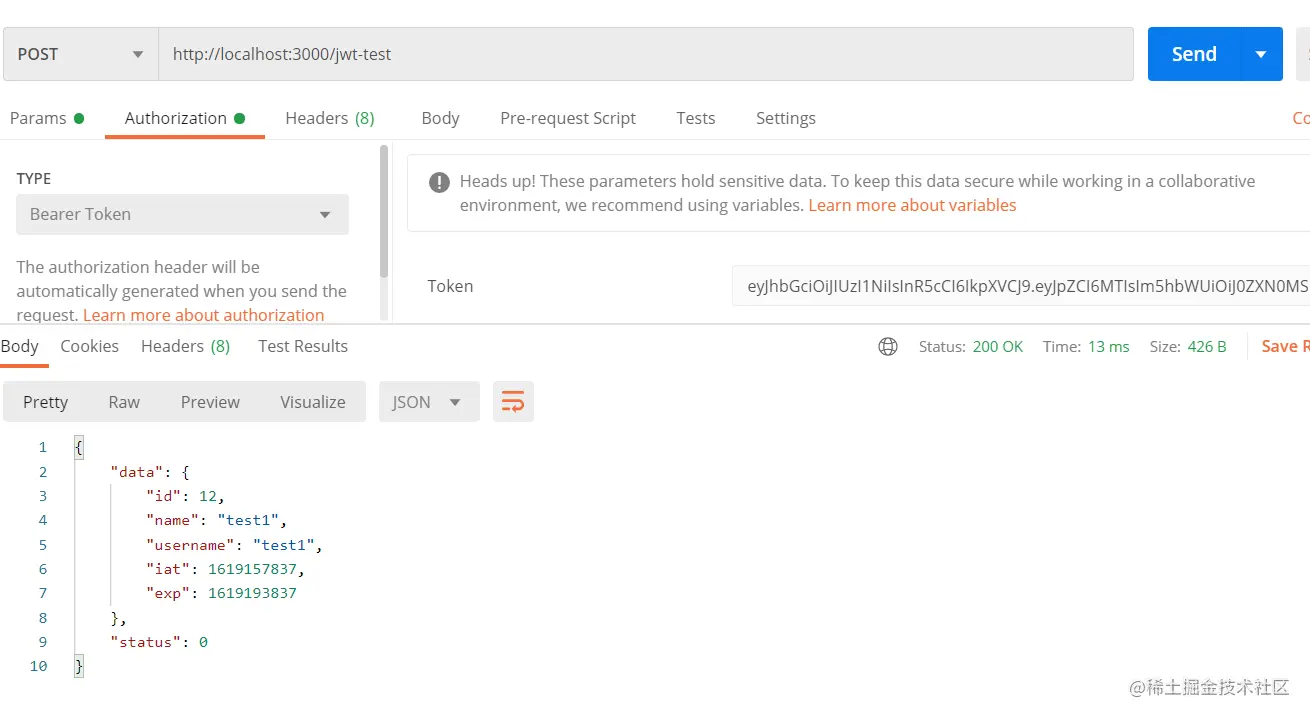Open the JSON response format dropdown
Image resolution: width=1310 pixels, height=718 pixels.
tap(428, 402)
